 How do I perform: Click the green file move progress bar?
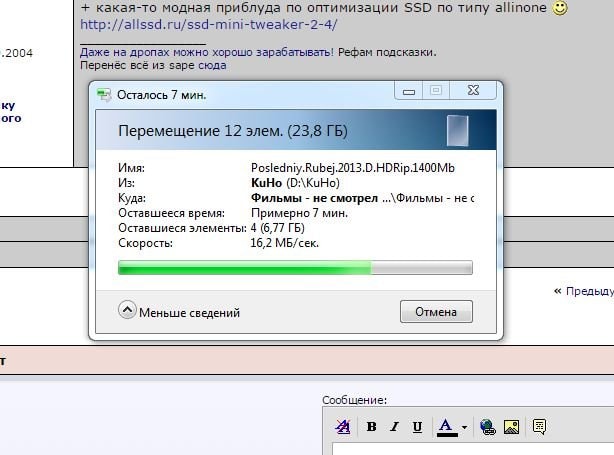point(295,267)
